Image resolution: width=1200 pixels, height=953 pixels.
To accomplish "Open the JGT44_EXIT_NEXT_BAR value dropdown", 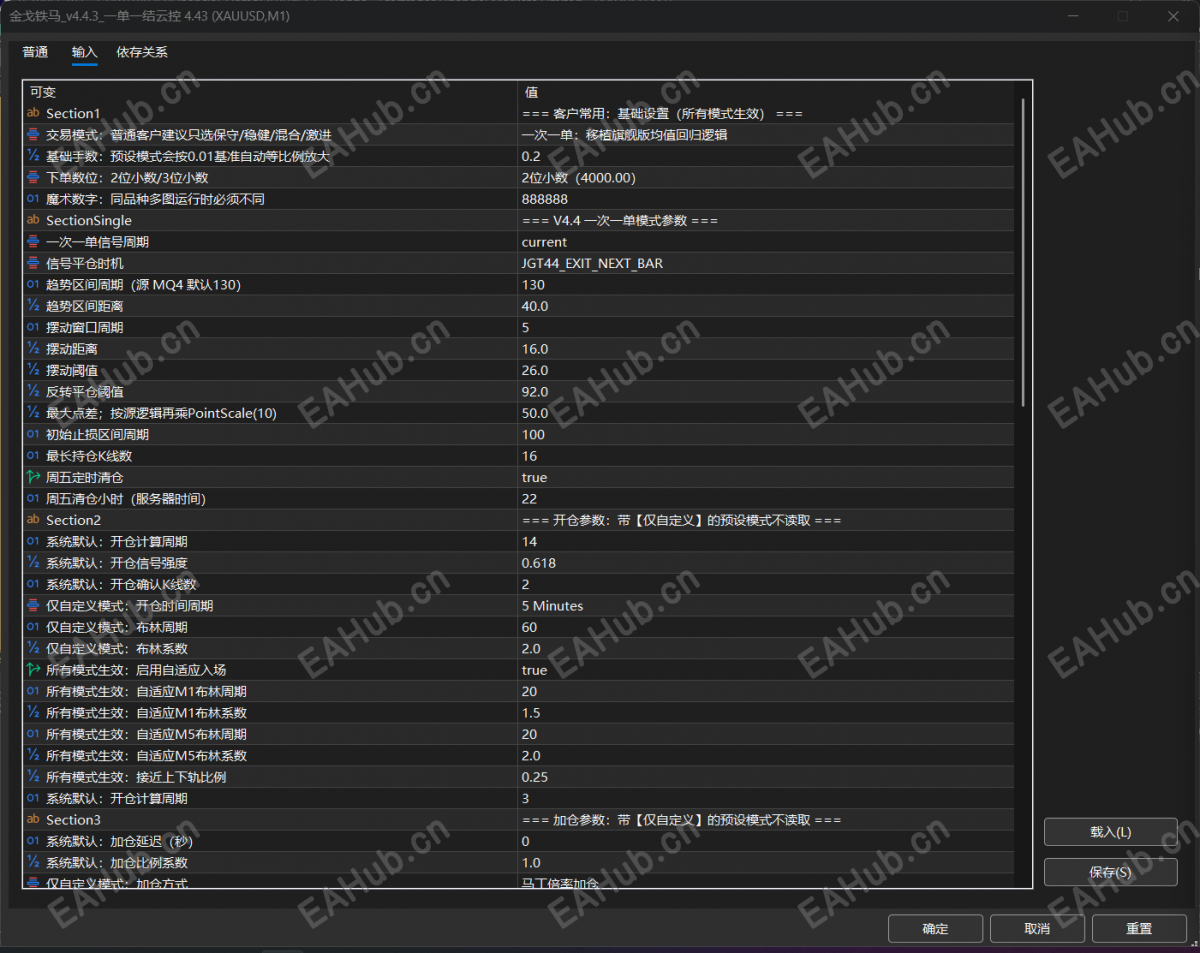I will (x=765, y=263).
